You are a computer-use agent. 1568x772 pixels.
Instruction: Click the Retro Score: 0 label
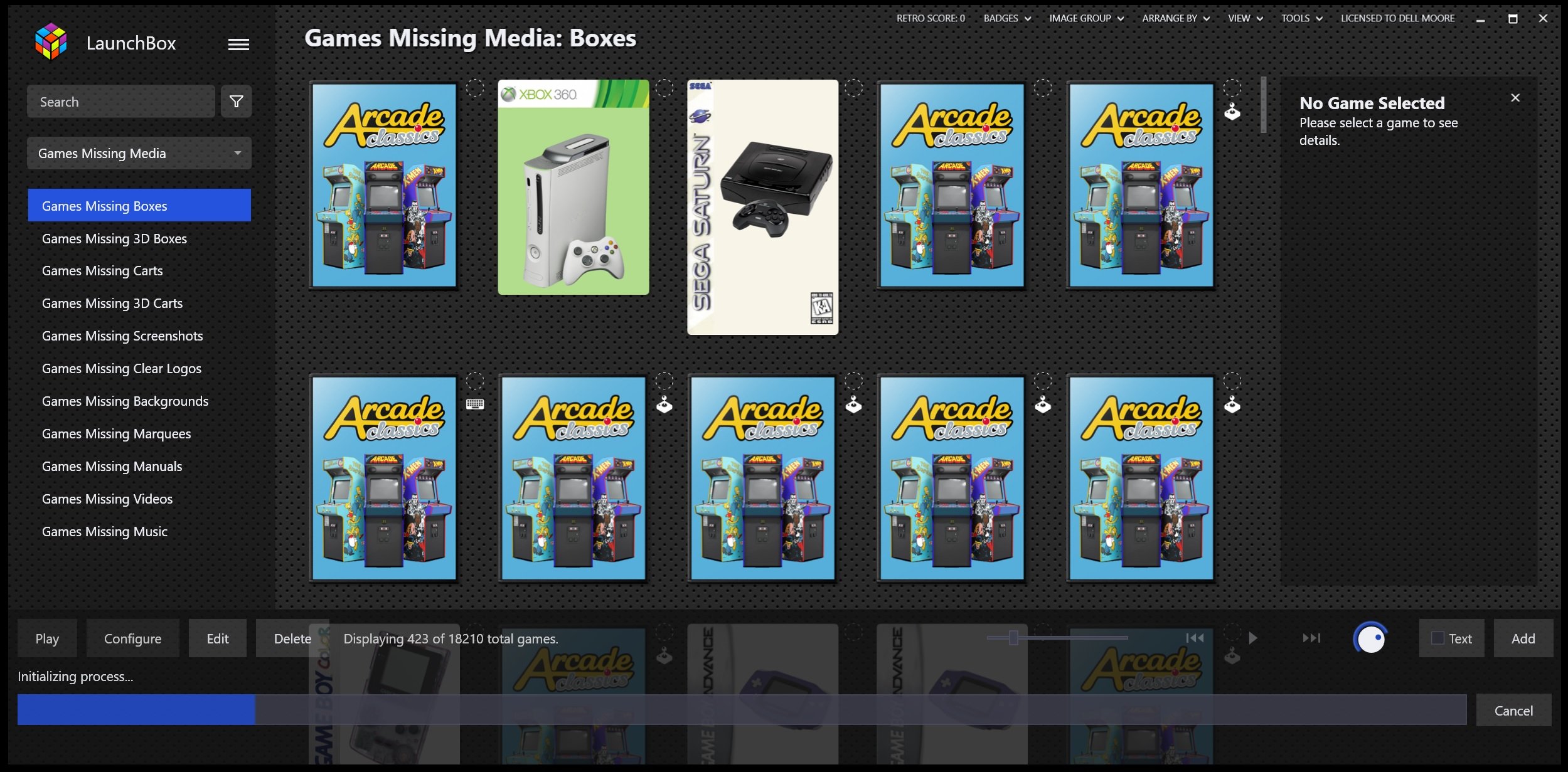(x=931, y=18)
